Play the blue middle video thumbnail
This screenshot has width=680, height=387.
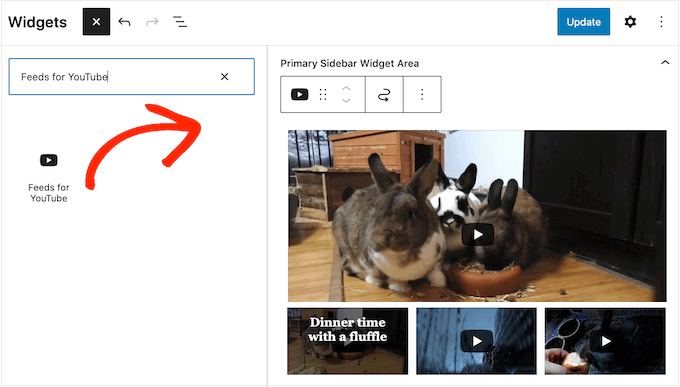click(477, 341)
